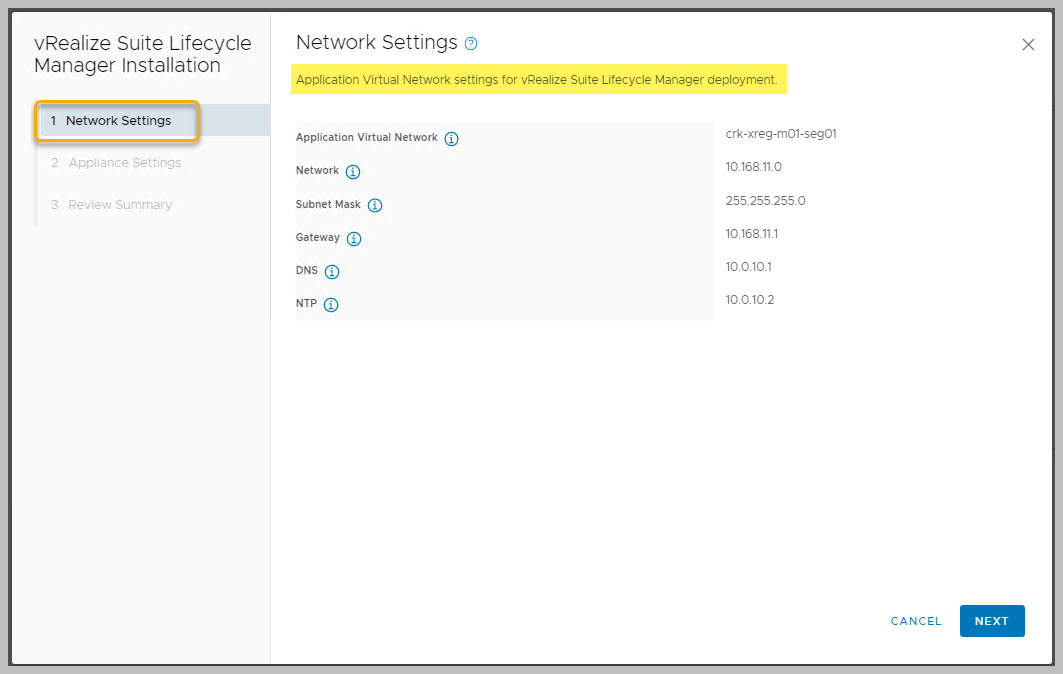
Task: Open the NTP info icon
Action: click(x=331, y=305)
